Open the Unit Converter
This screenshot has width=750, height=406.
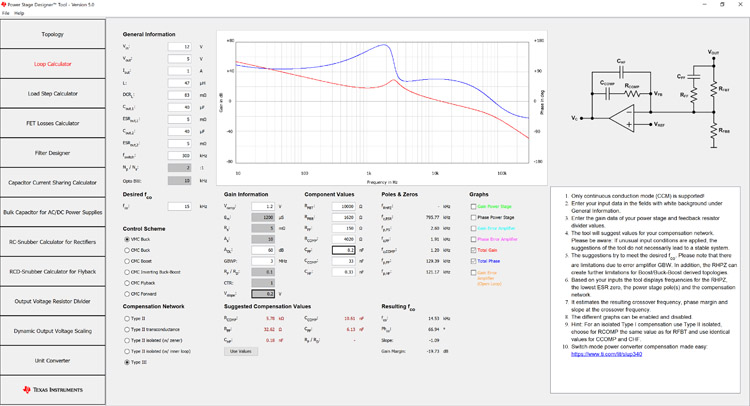pos(53,361)
